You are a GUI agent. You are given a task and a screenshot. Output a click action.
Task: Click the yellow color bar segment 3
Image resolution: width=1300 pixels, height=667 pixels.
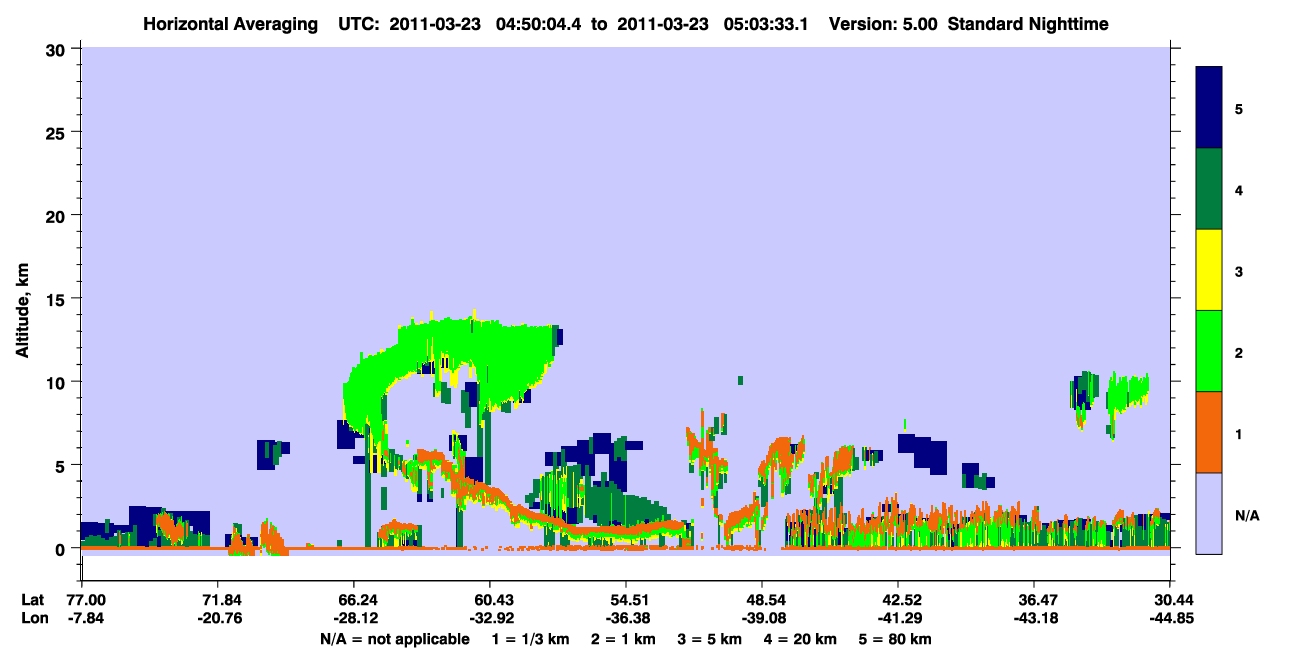click(1209, 270)
